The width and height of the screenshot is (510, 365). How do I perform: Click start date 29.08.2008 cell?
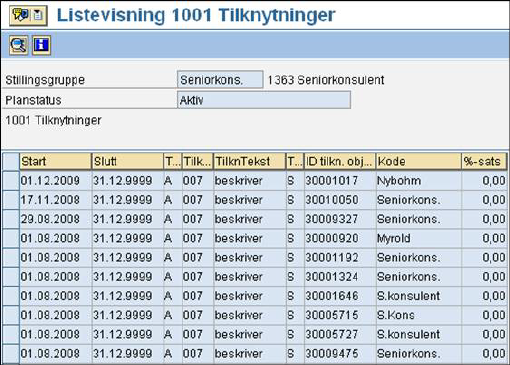click(55, 219)
